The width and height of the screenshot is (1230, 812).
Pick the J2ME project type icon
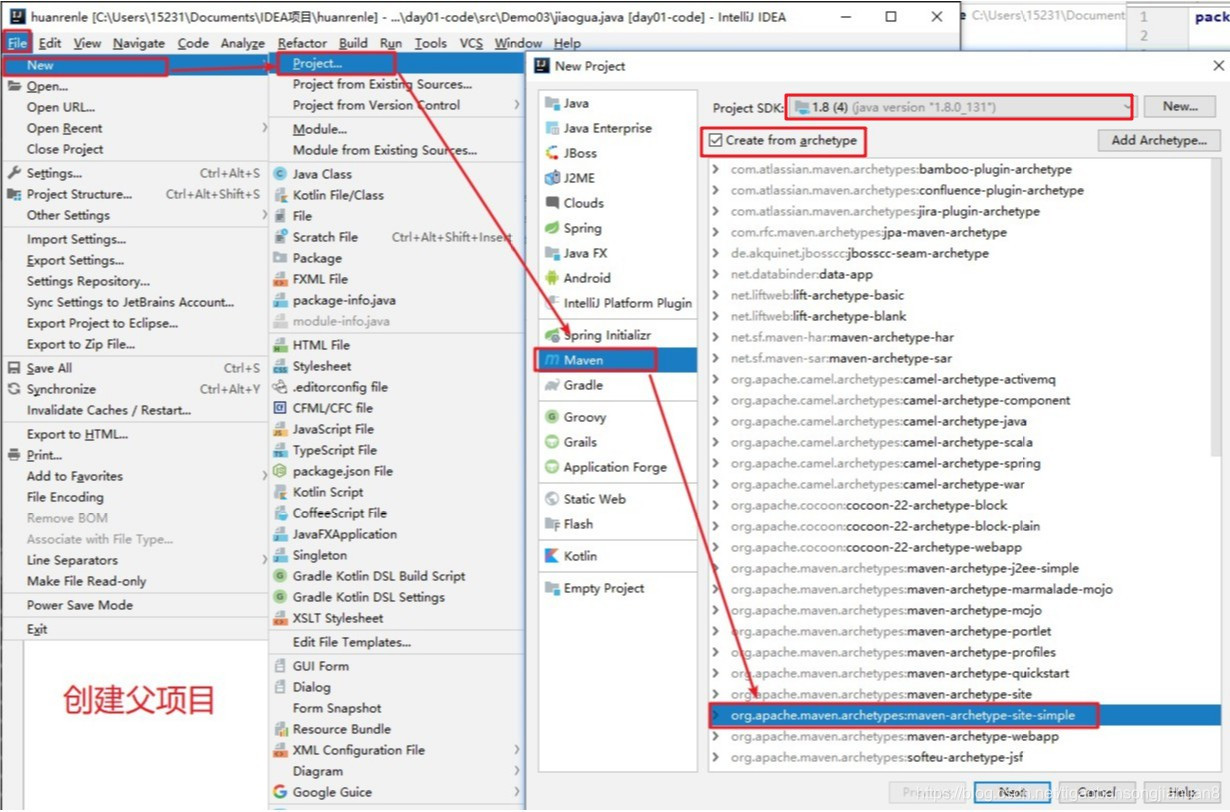pyautogui.click(x=551, y=178)
